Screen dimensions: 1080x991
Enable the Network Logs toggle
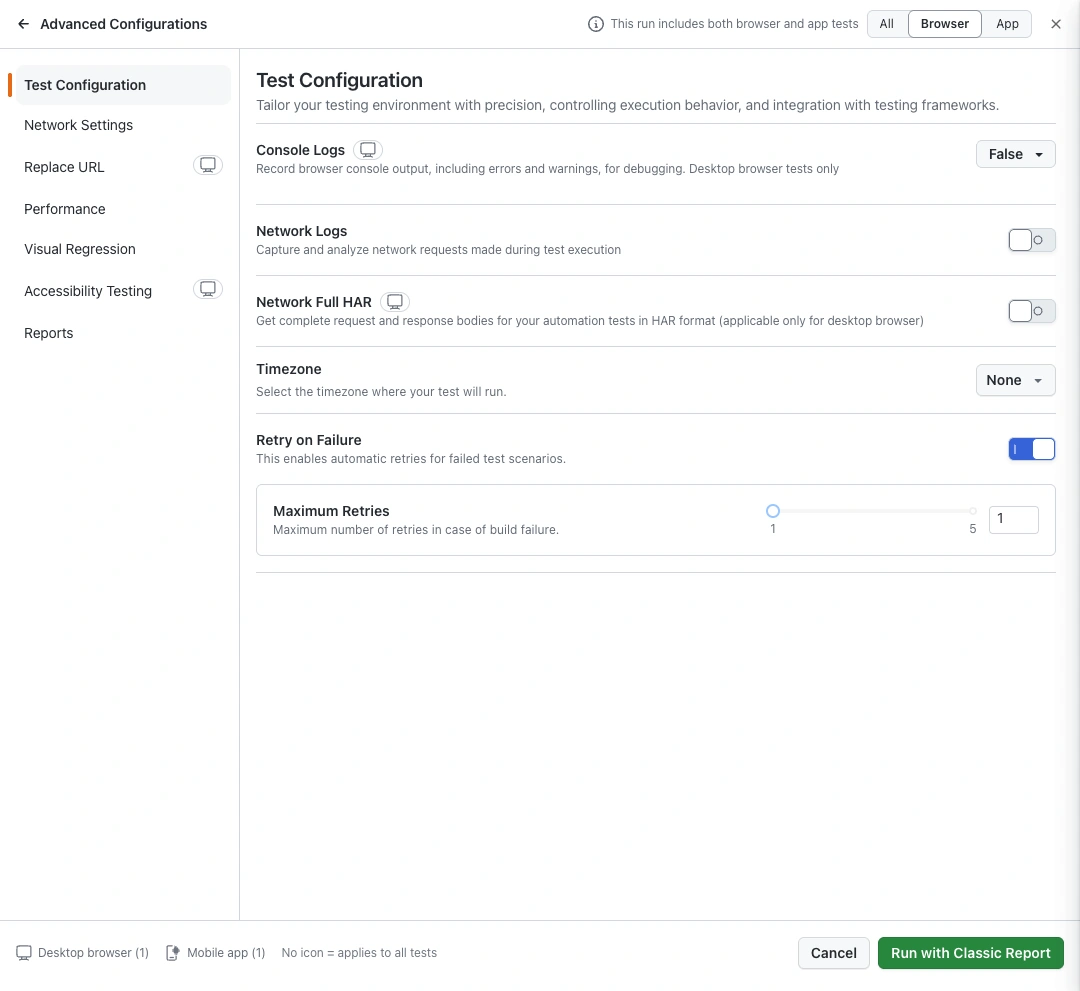1032,240
